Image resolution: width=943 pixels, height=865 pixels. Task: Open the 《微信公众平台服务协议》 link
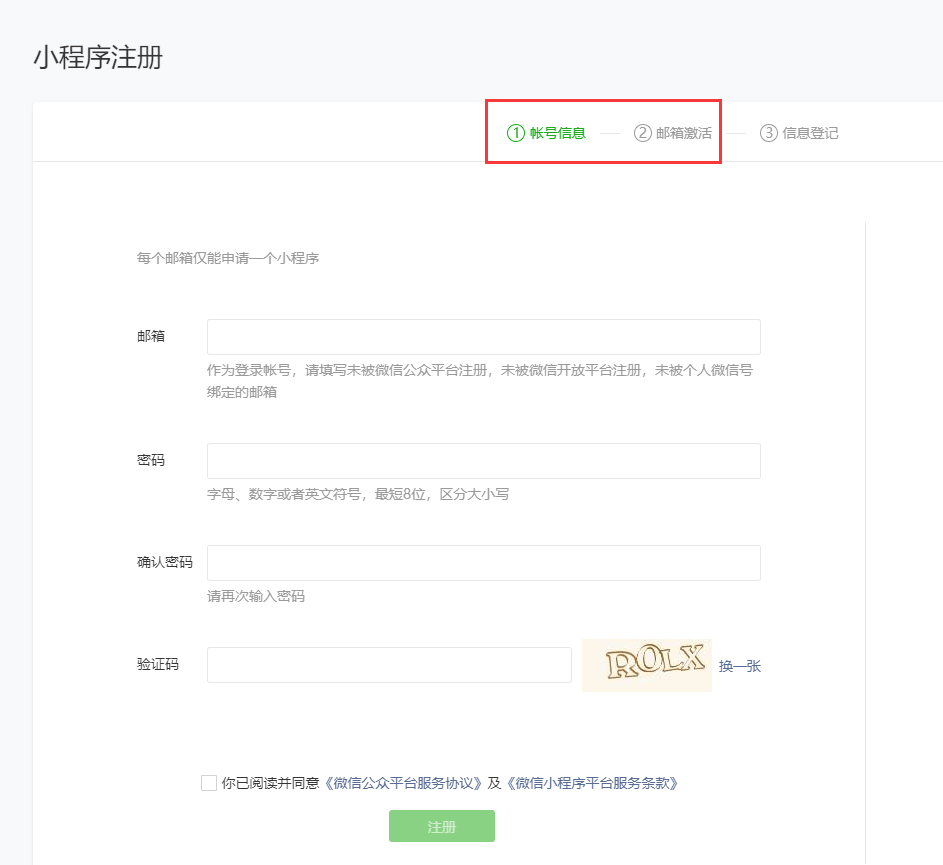pyautogui.click(x=403, y=783)
